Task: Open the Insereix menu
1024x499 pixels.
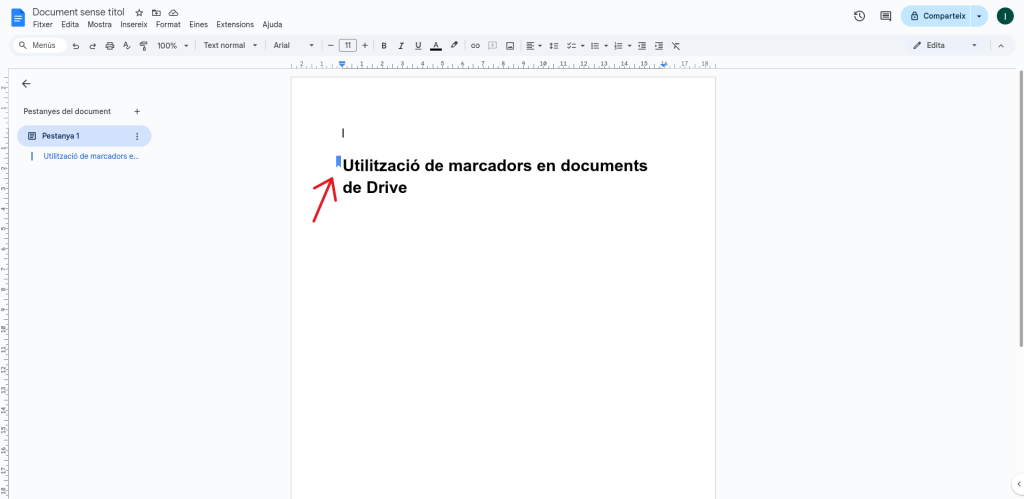Action: (133, 24)
